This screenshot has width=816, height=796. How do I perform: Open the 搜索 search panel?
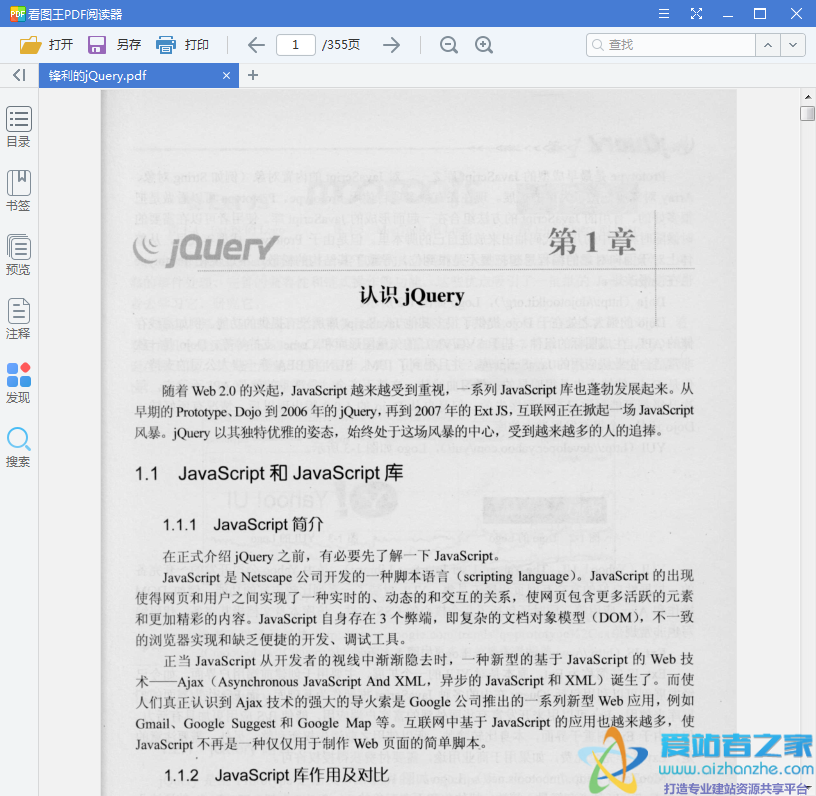(x=19, y=447)
